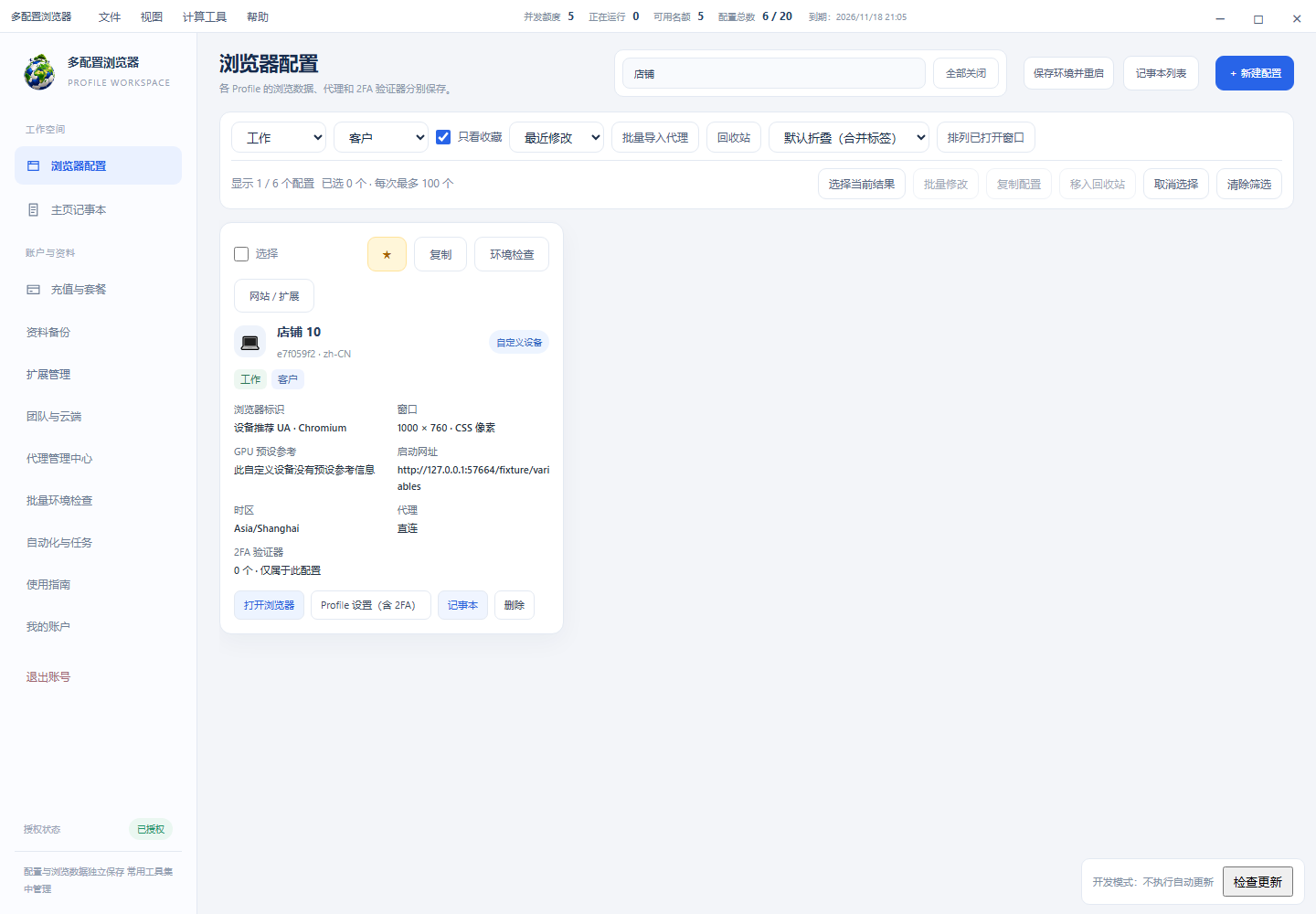Screen dimensions: 1316x914
Task: Run 环境检查 for 店铺 10
Action: coord(512,254)
